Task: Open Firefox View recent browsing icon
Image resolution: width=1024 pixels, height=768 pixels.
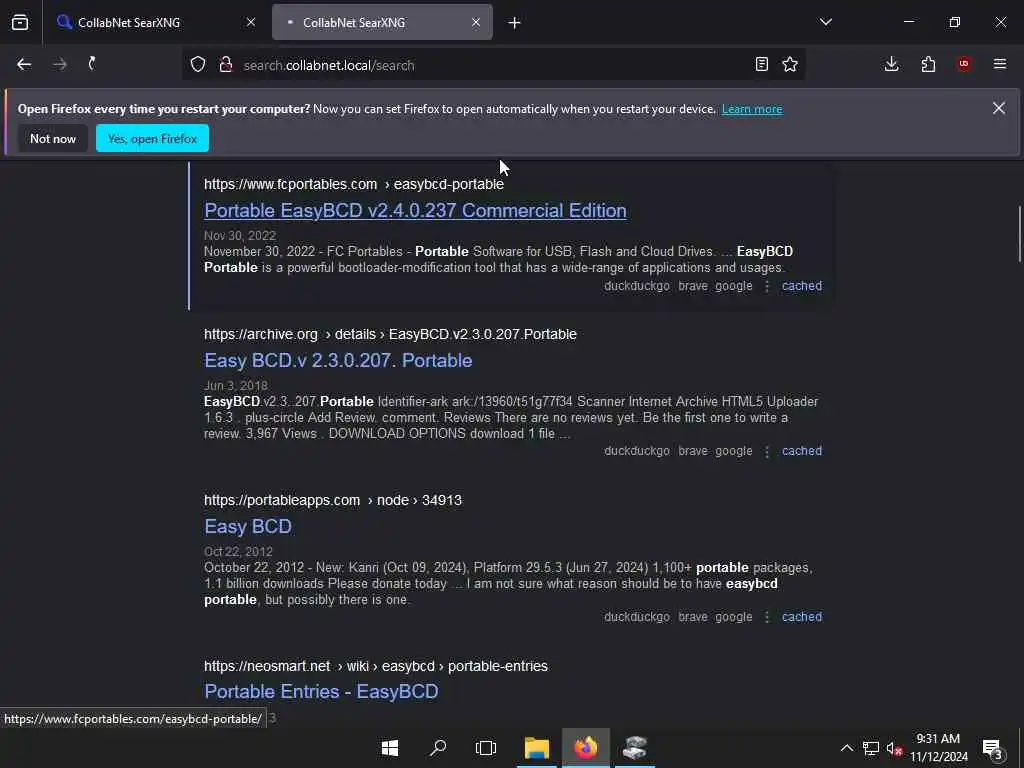Action: click(x=20, y=23)
